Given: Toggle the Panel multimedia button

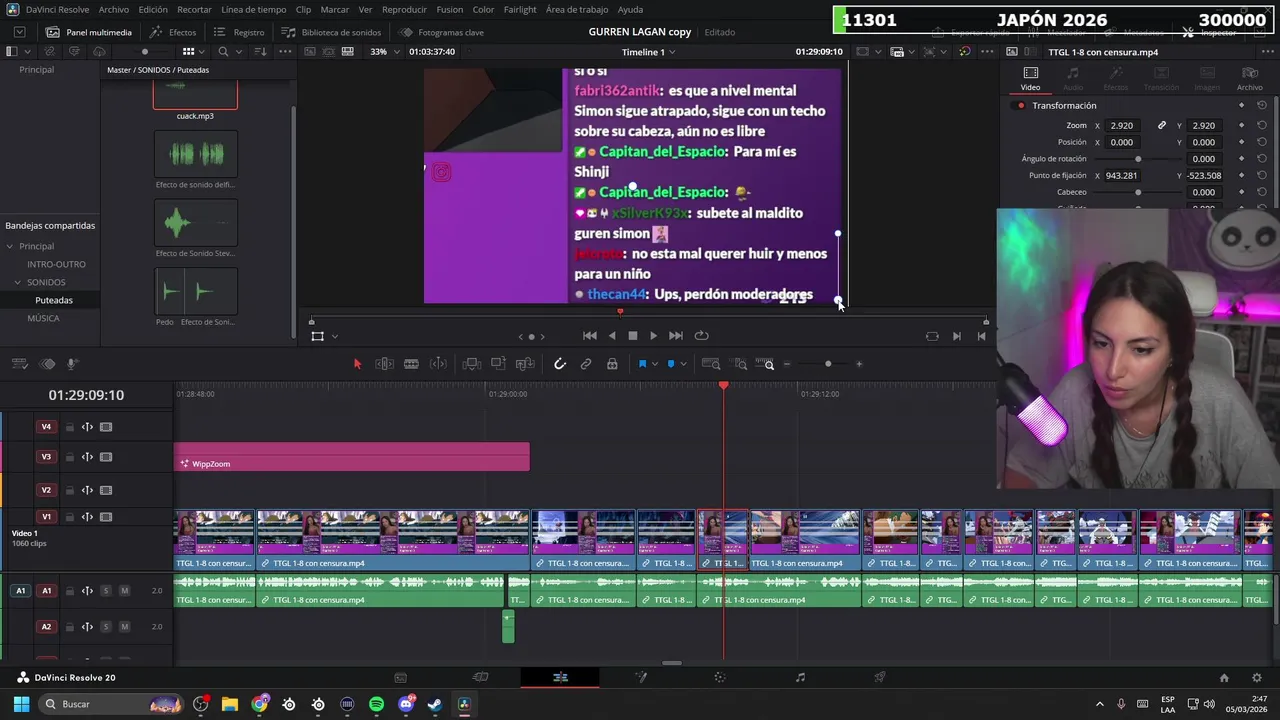Looking at the screenshot, I should click(x=89, y=32).
